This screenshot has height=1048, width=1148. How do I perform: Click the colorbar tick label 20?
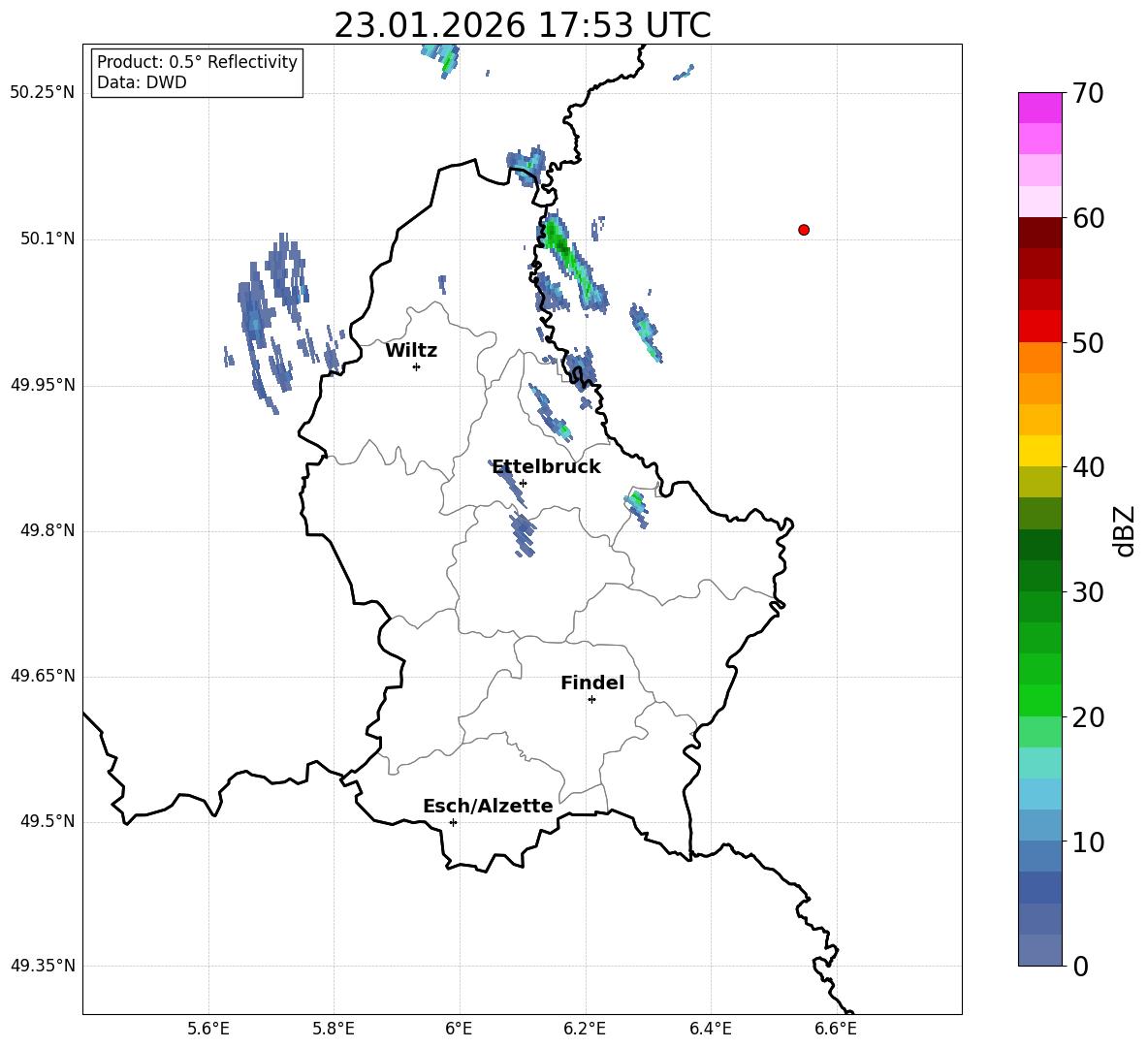(1088, 717)
